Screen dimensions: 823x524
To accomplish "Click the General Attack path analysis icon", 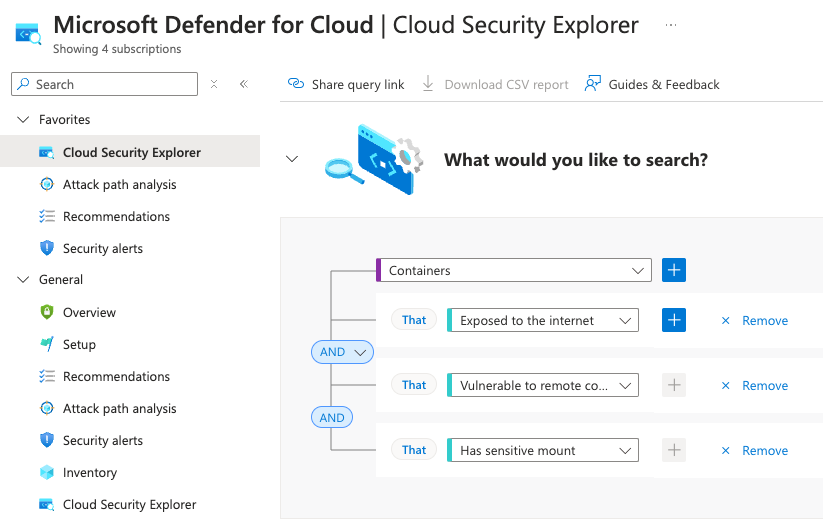I will coord(47,408).
